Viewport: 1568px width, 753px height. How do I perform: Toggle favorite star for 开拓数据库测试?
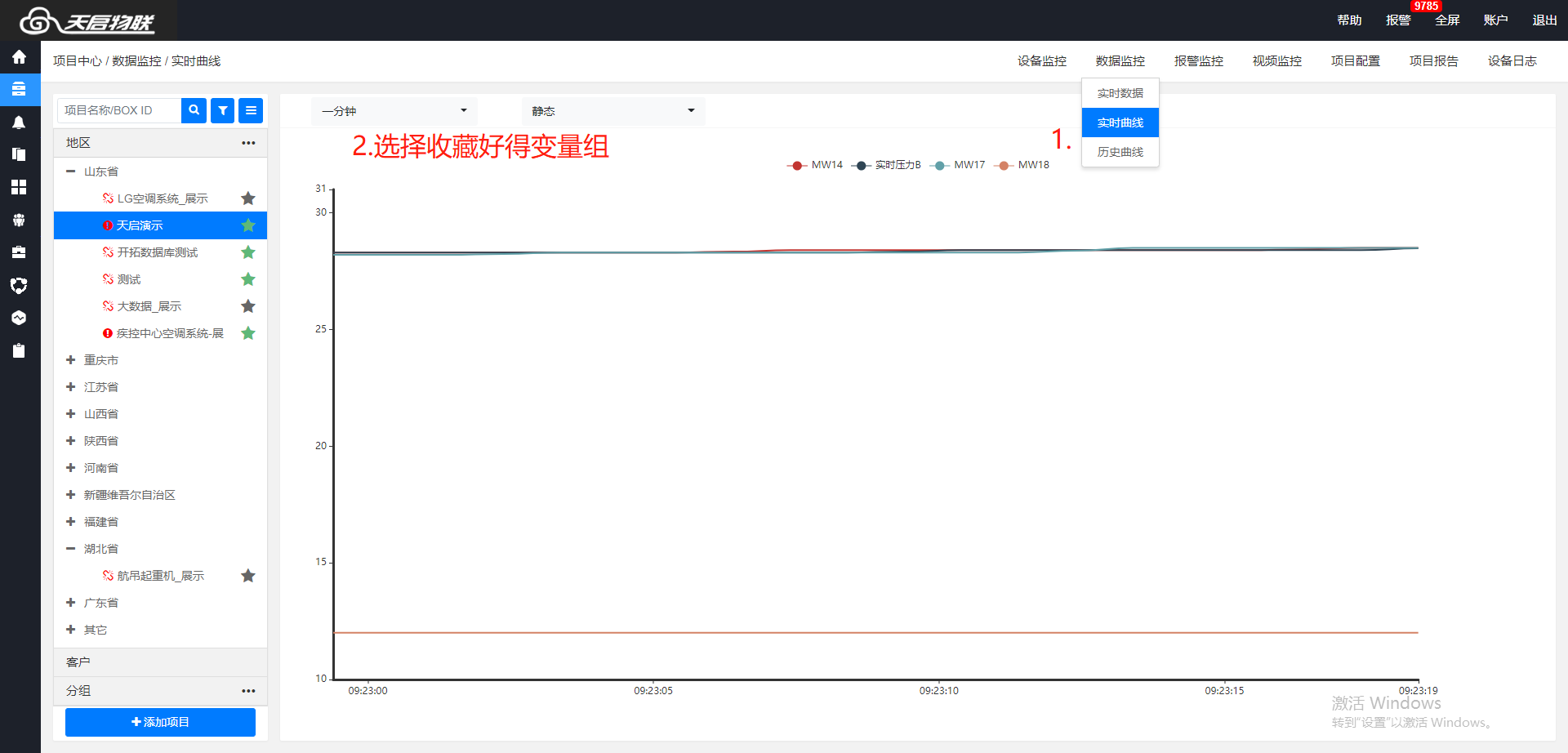(x=248, y=252)
